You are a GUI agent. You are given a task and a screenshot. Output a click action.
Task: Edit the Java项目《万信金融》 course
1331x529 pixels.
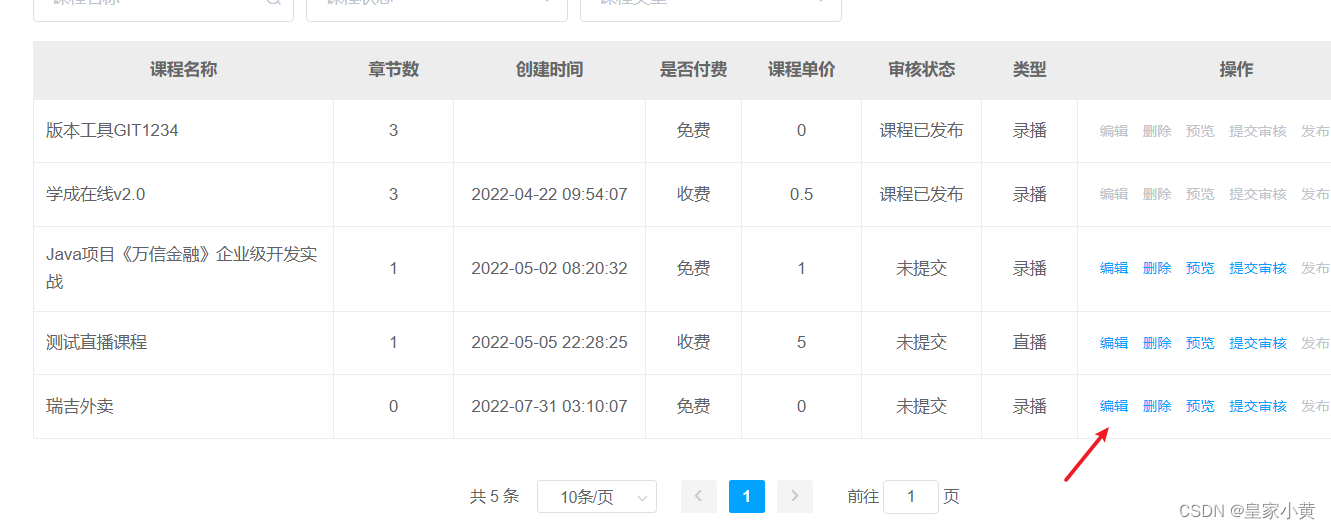point(1114,268)
